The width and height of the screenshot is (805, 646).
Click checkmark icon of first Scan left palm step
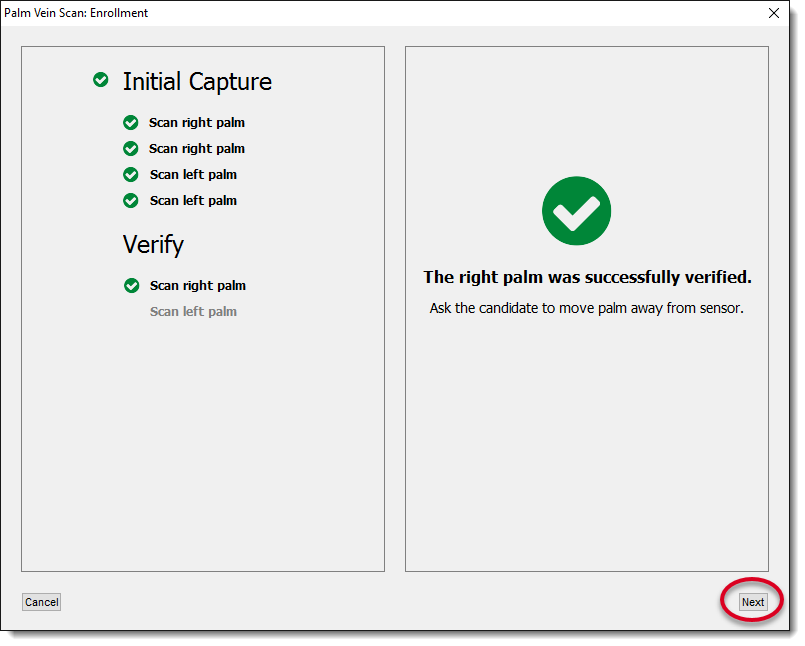click(x=130, y=175)
